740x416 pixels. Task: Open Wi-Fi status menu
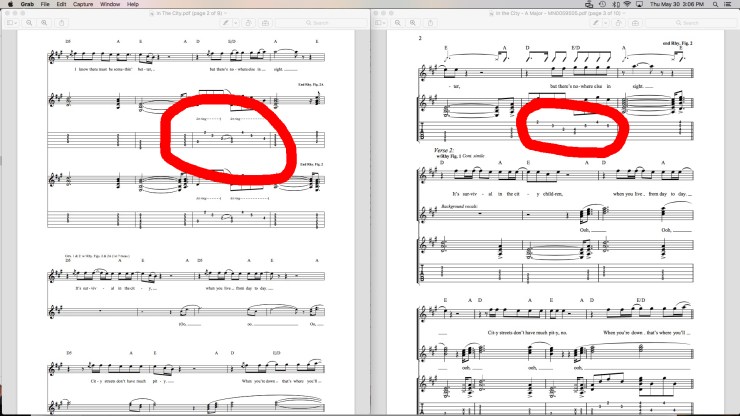(627, 4)
